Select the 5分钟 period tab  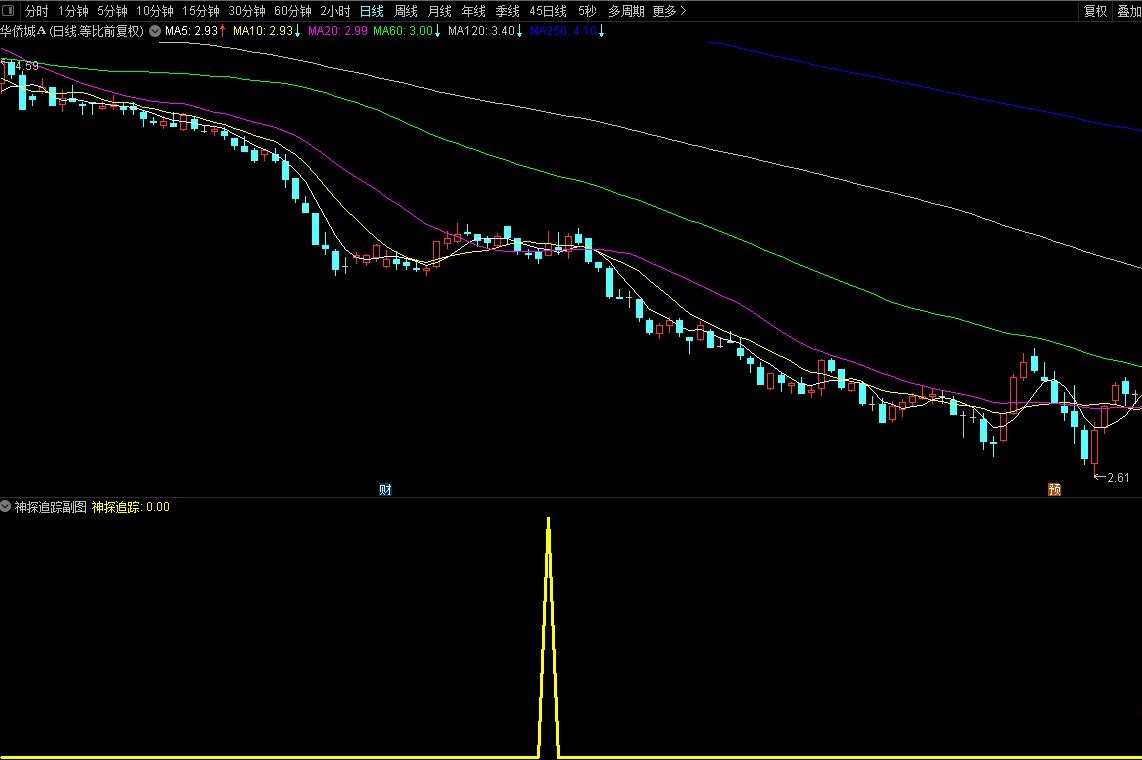coord(112,11)
